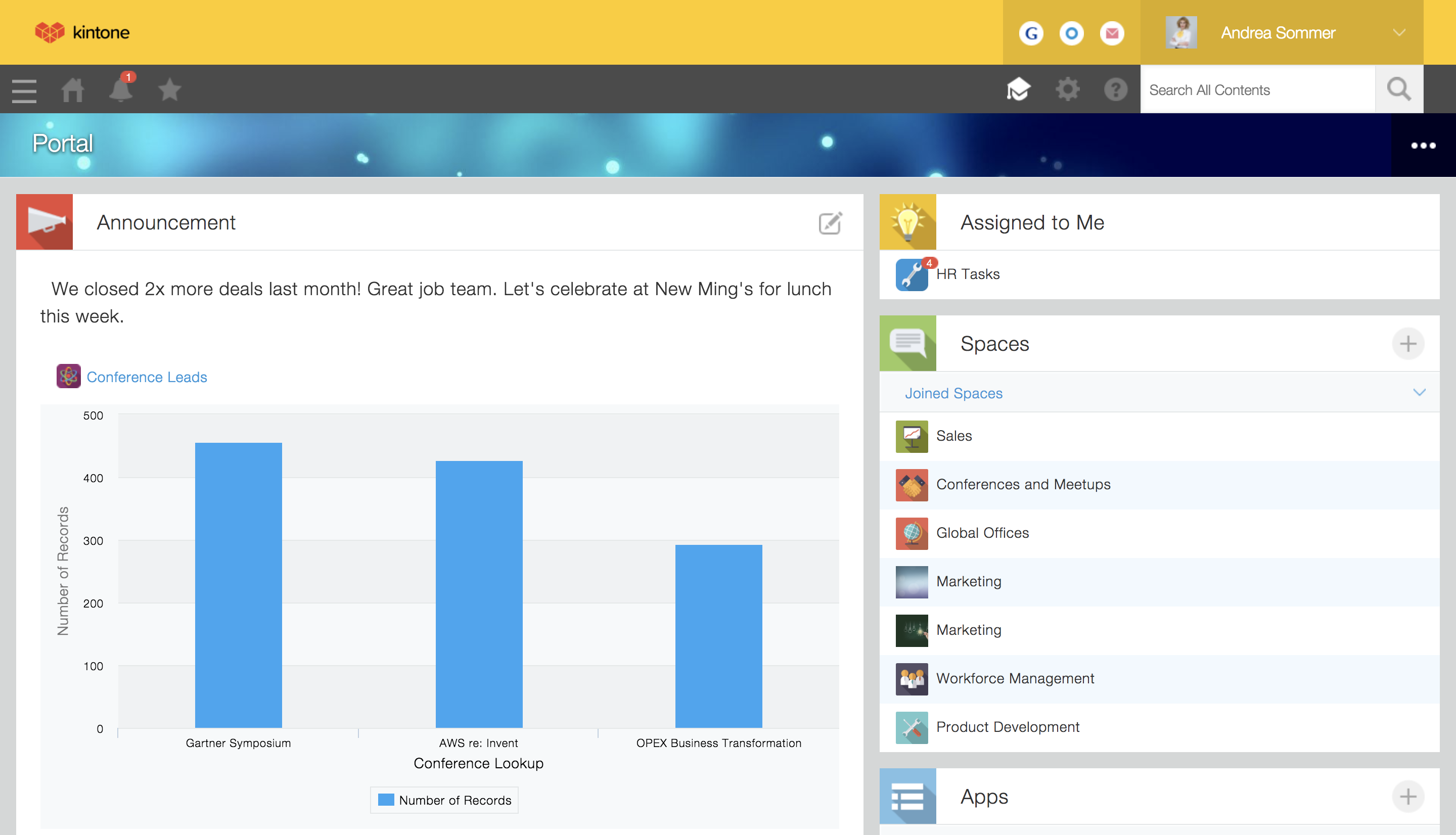Add a new App with plus
This screenshot has width=1456, height=835.
pyautogui.click(x=1407, y=797)
